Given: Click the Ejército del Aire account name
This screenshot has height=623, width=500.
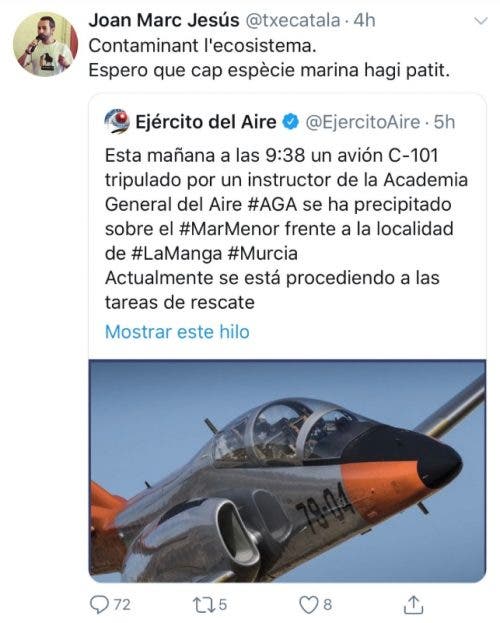Looking at the screenshot, I should coord(206,122).
